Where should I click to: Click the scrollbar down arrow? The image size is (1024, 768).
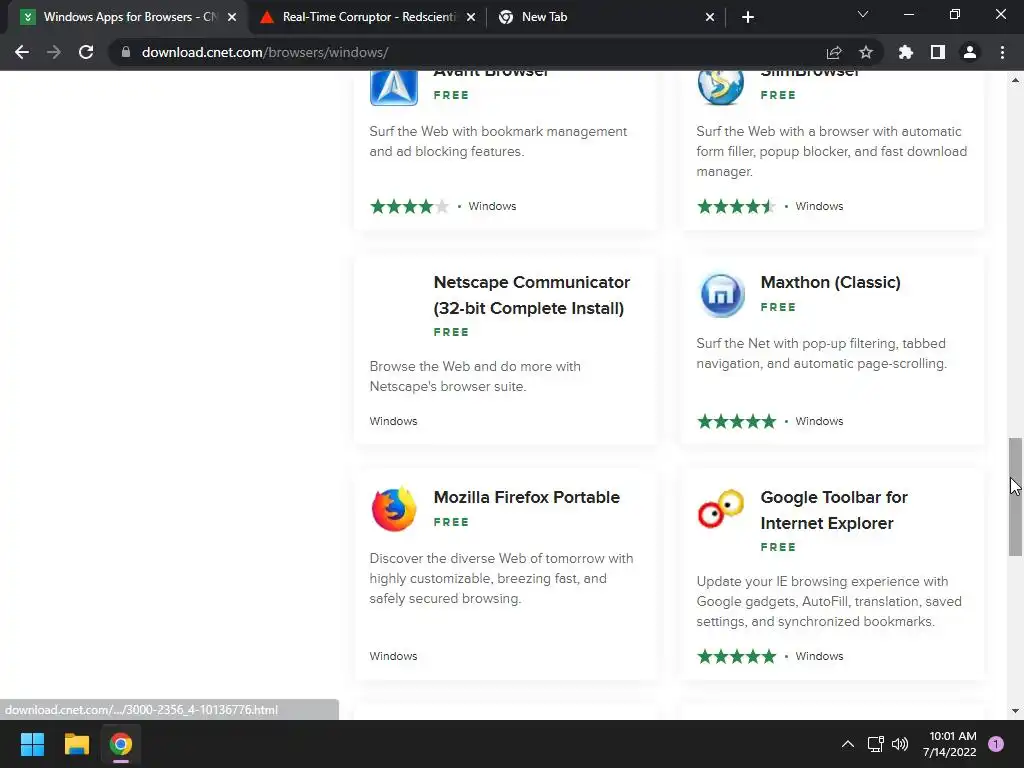[1015, 711]
